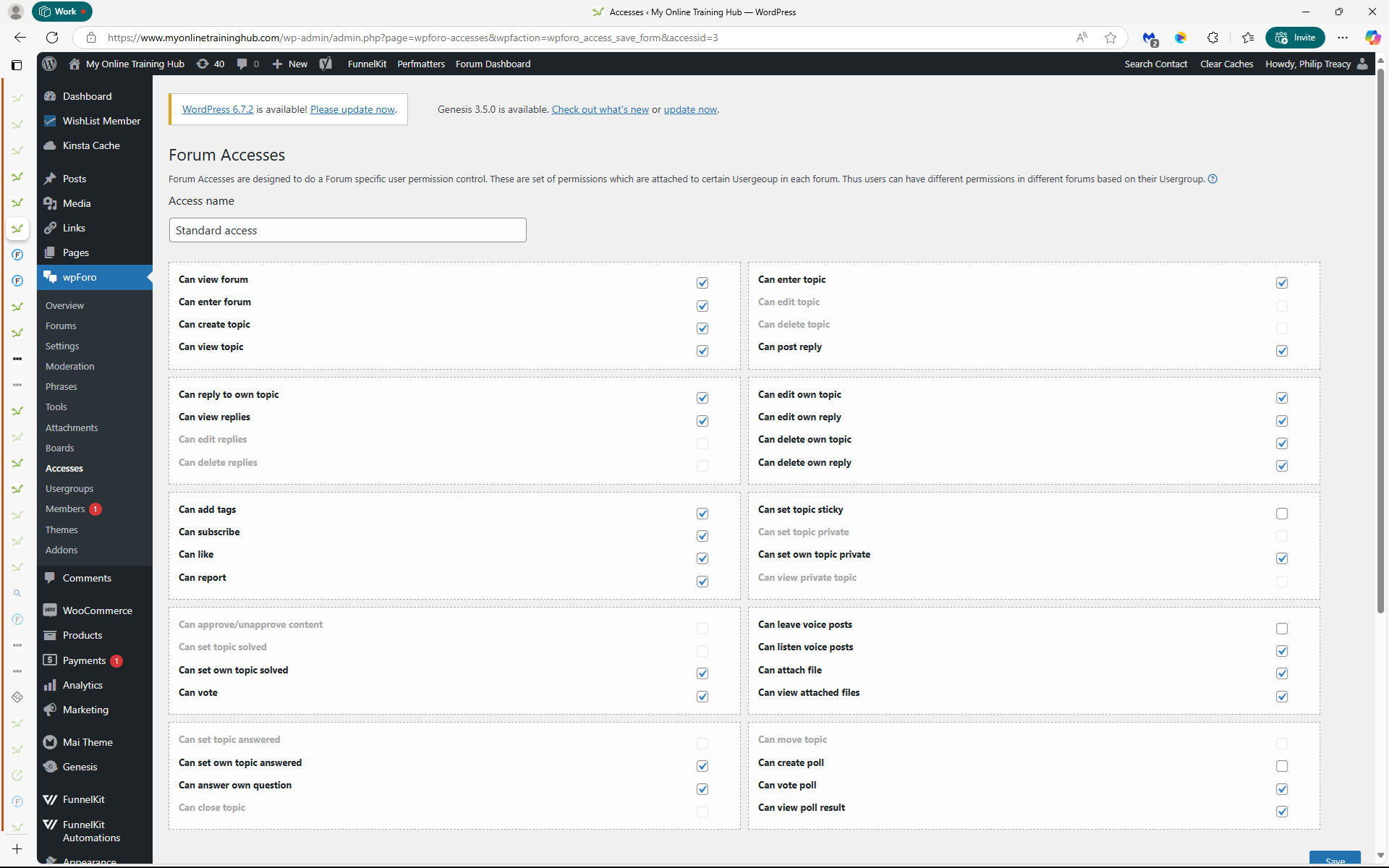The width and height of the screenshot is (1389, 868).
Task: Click the browser refresh icon
Action: 52,38
